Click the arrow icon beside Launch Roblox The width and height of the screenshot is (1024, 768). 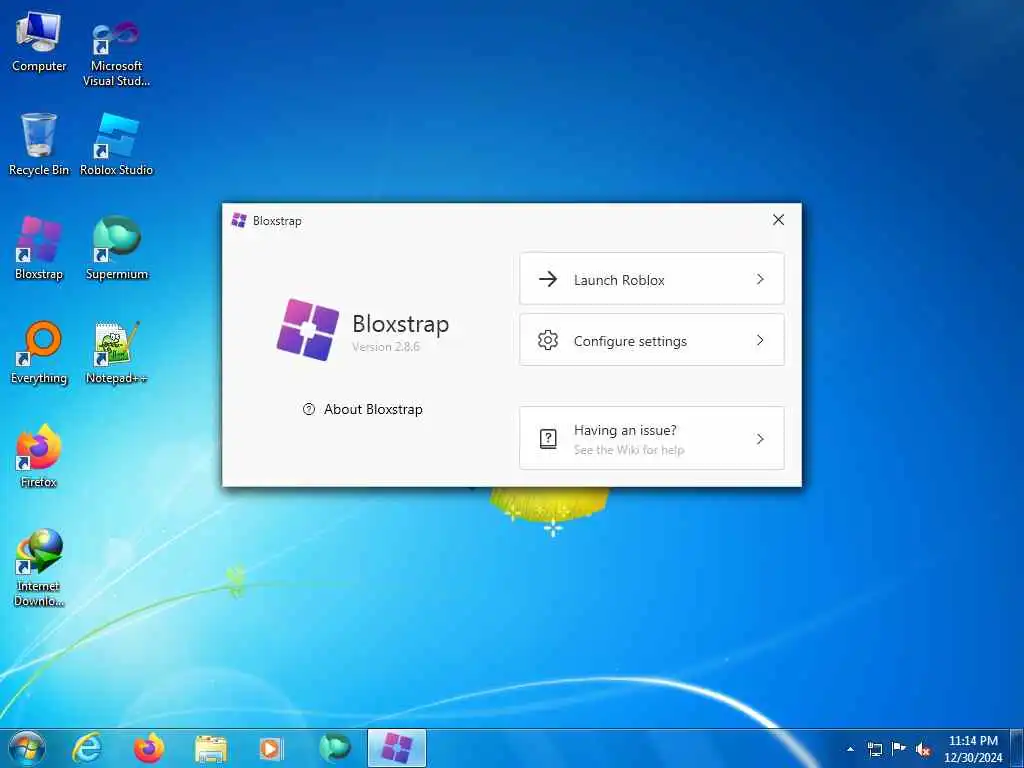click(548, 280)
